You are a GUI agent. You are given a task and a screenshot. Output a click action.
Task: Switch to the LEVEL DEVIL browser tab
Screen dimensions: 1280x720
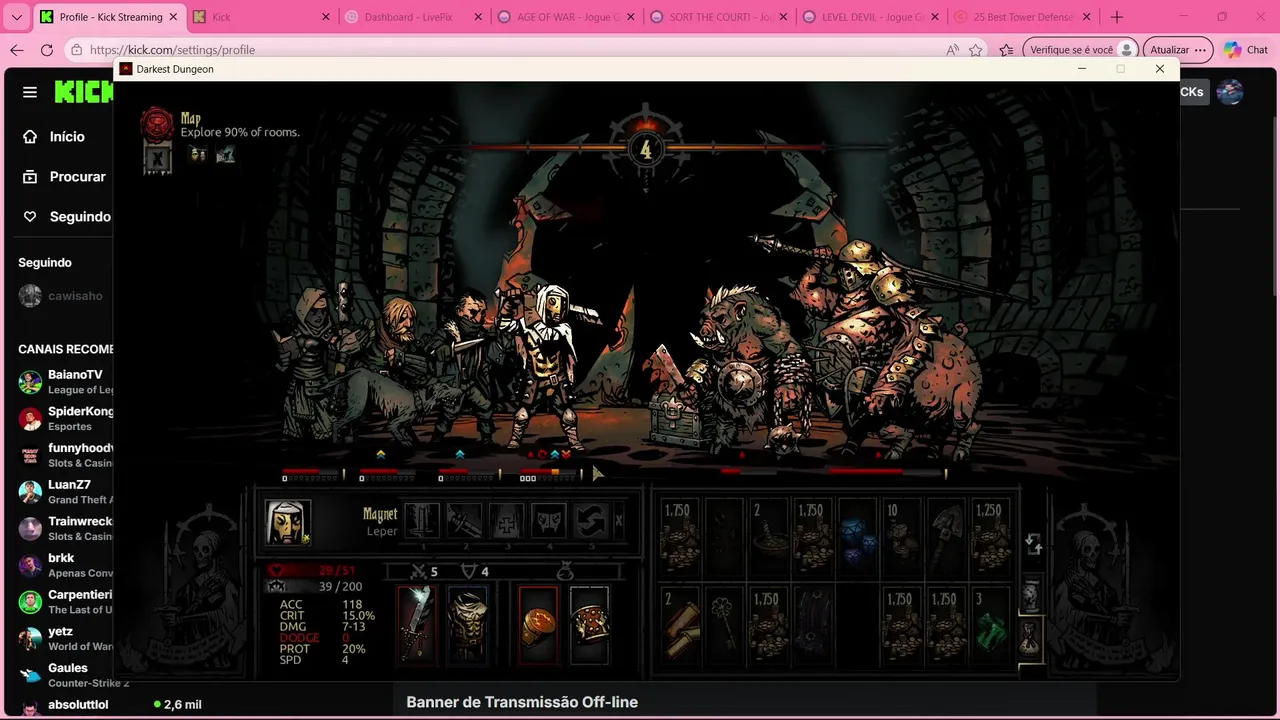871,17
